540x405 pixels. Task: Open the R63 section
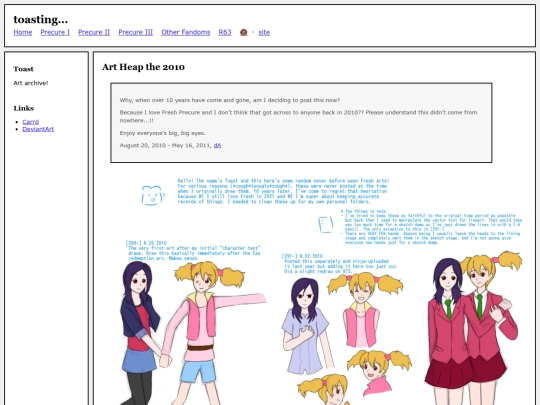pyautogui.click(x=225, y=32)
